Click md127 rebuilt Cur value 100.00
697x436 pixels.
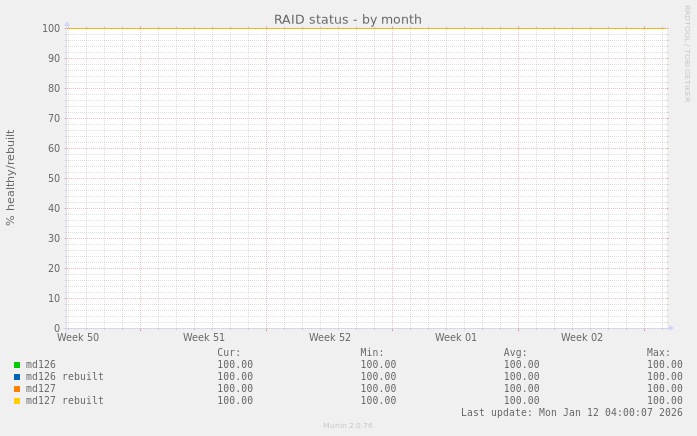pyautogui.click(x=235, y=401)
